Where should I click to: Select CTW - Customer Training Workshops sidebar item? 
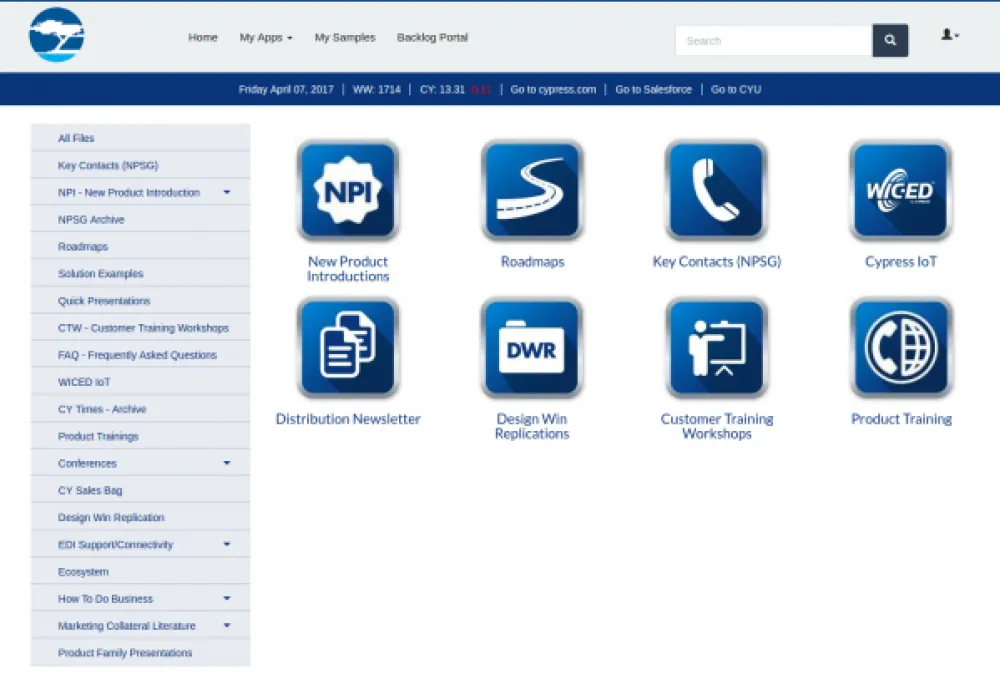pos(140,328)
